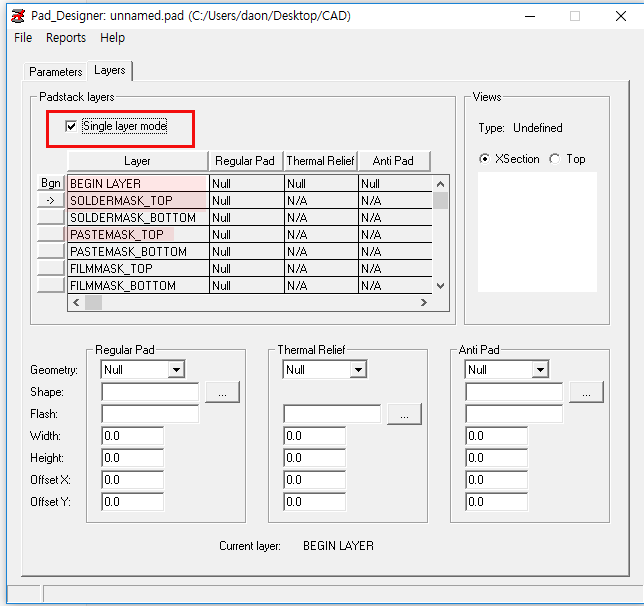Click row selector button beside FILMMASK_TOP
Viewport: 644px width, 606px height.
click(51, 268)
